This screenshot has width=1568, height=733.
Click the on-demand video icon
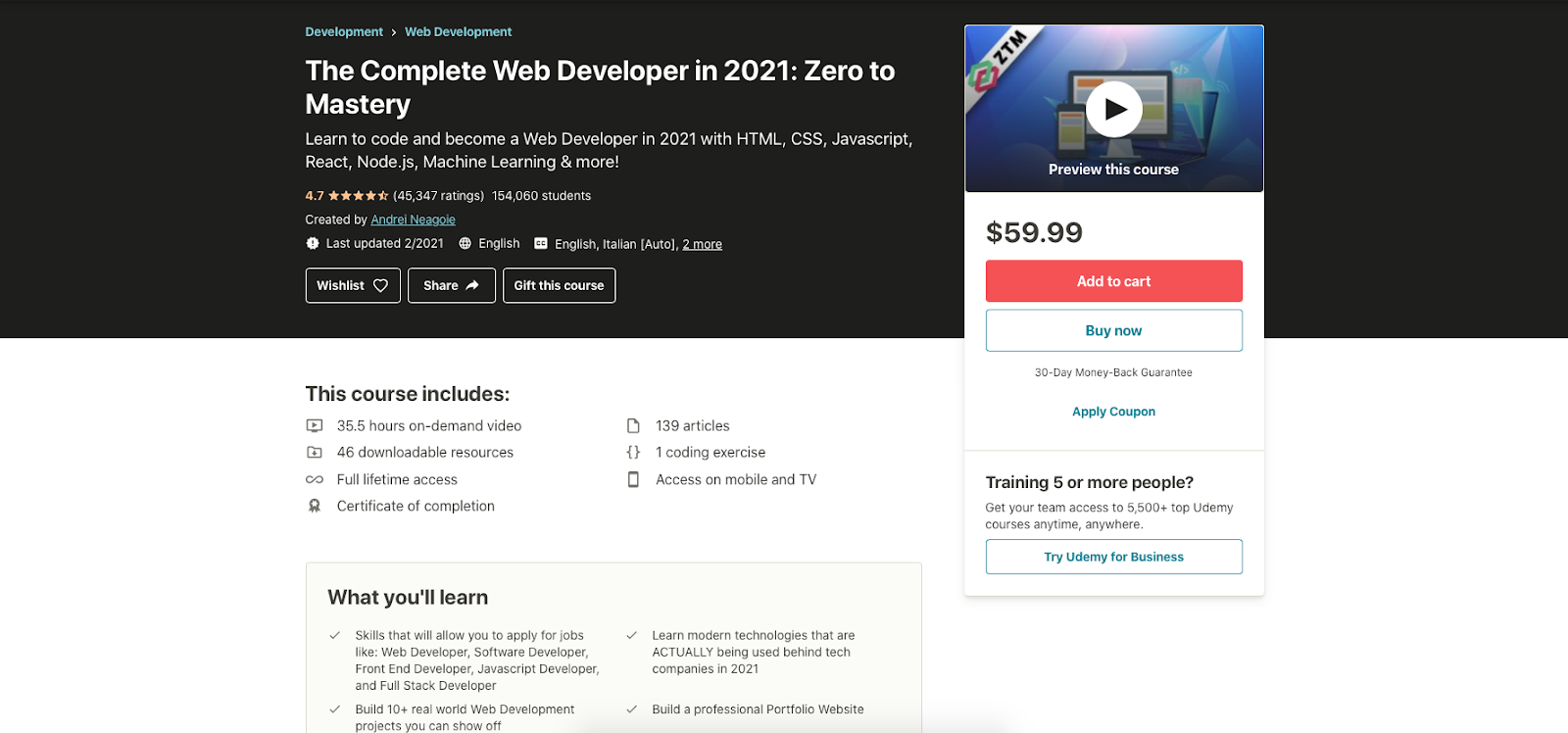(315, 425)
